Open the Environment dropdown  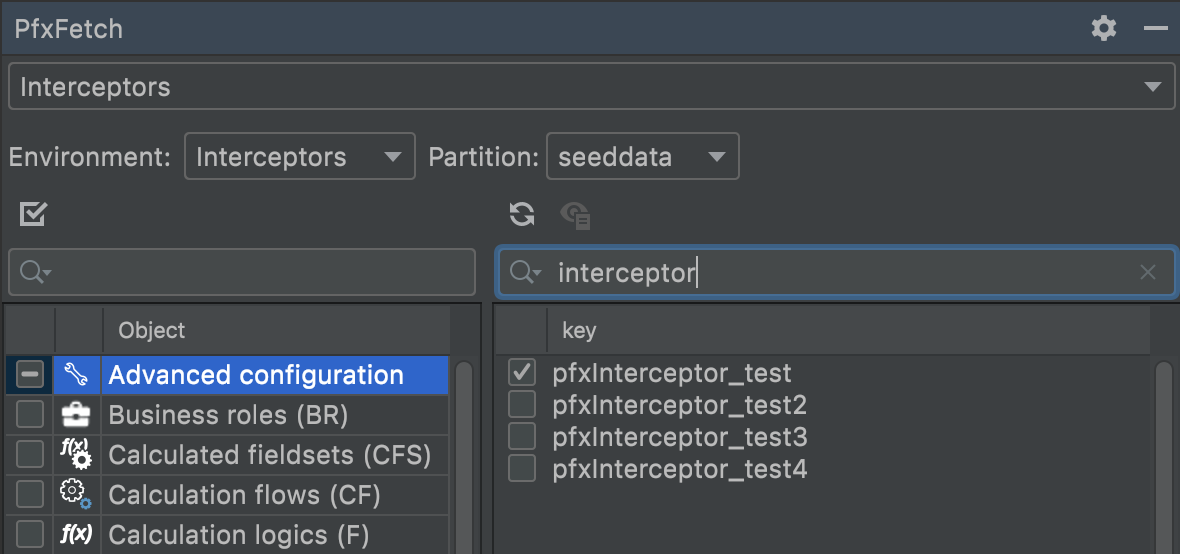pyautogui.click(x=299, y=157)
